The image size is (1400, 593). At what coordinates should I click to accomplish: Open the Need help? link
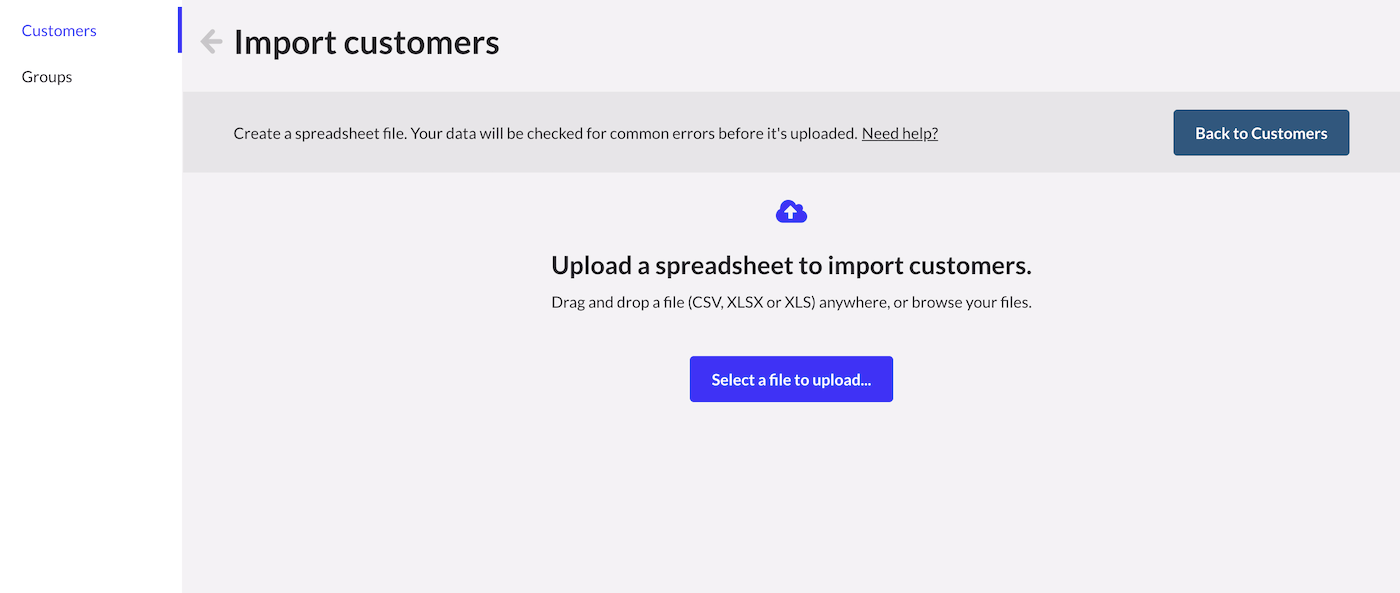point(900,133)
